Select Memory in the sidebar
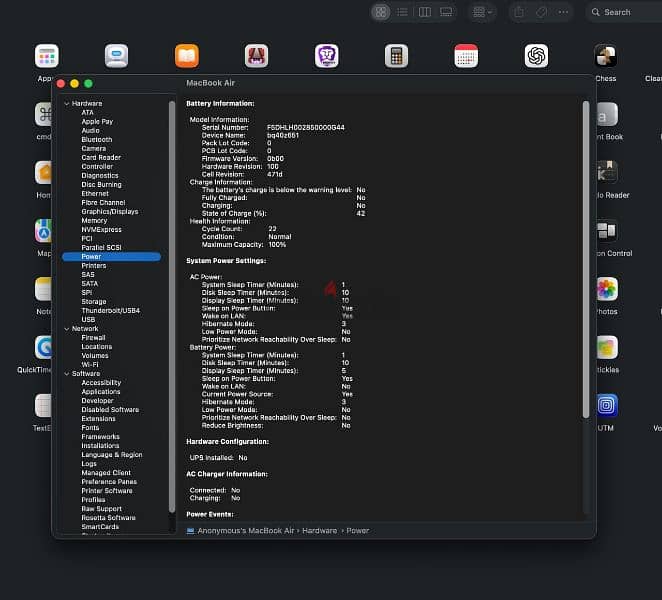This screenshot has height=600, width=662. (x=94, y=220)
